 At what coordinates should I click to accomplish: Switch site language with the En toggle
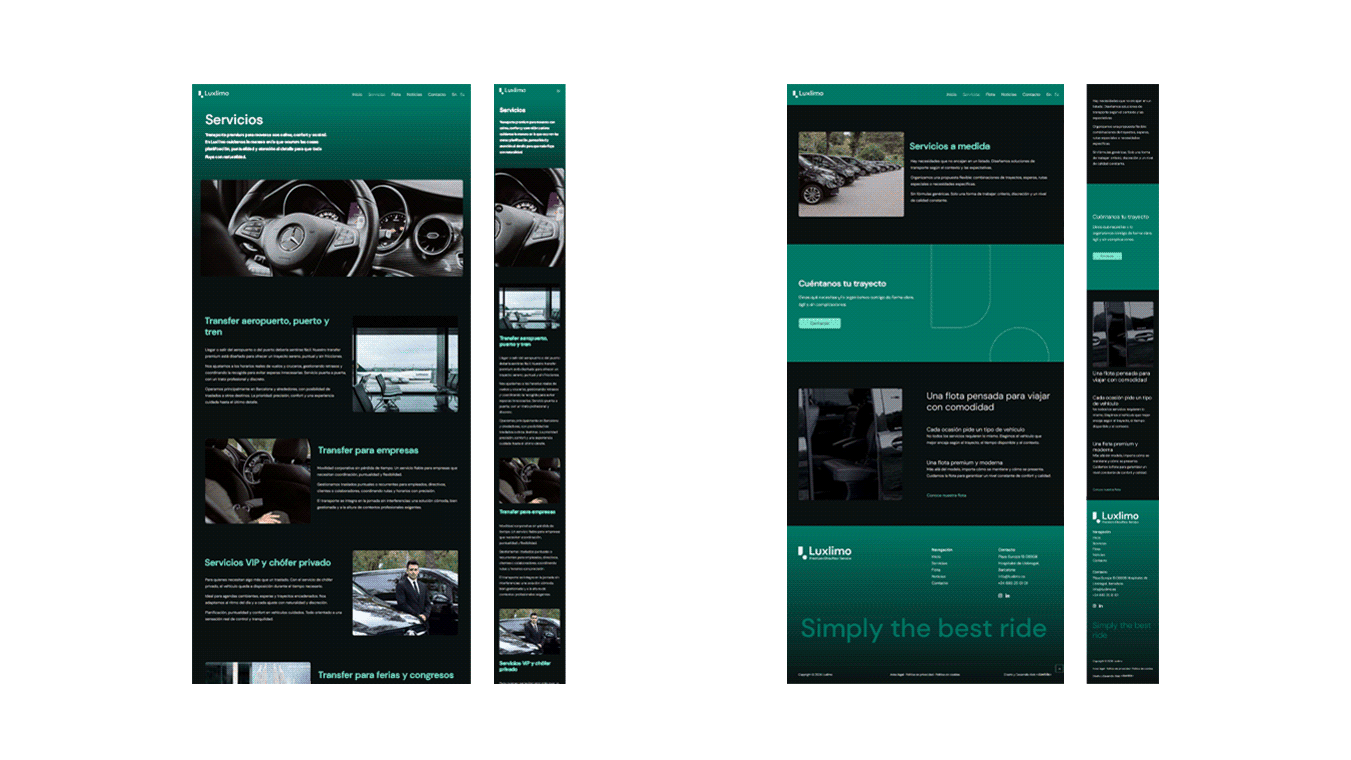(1050, 93)
